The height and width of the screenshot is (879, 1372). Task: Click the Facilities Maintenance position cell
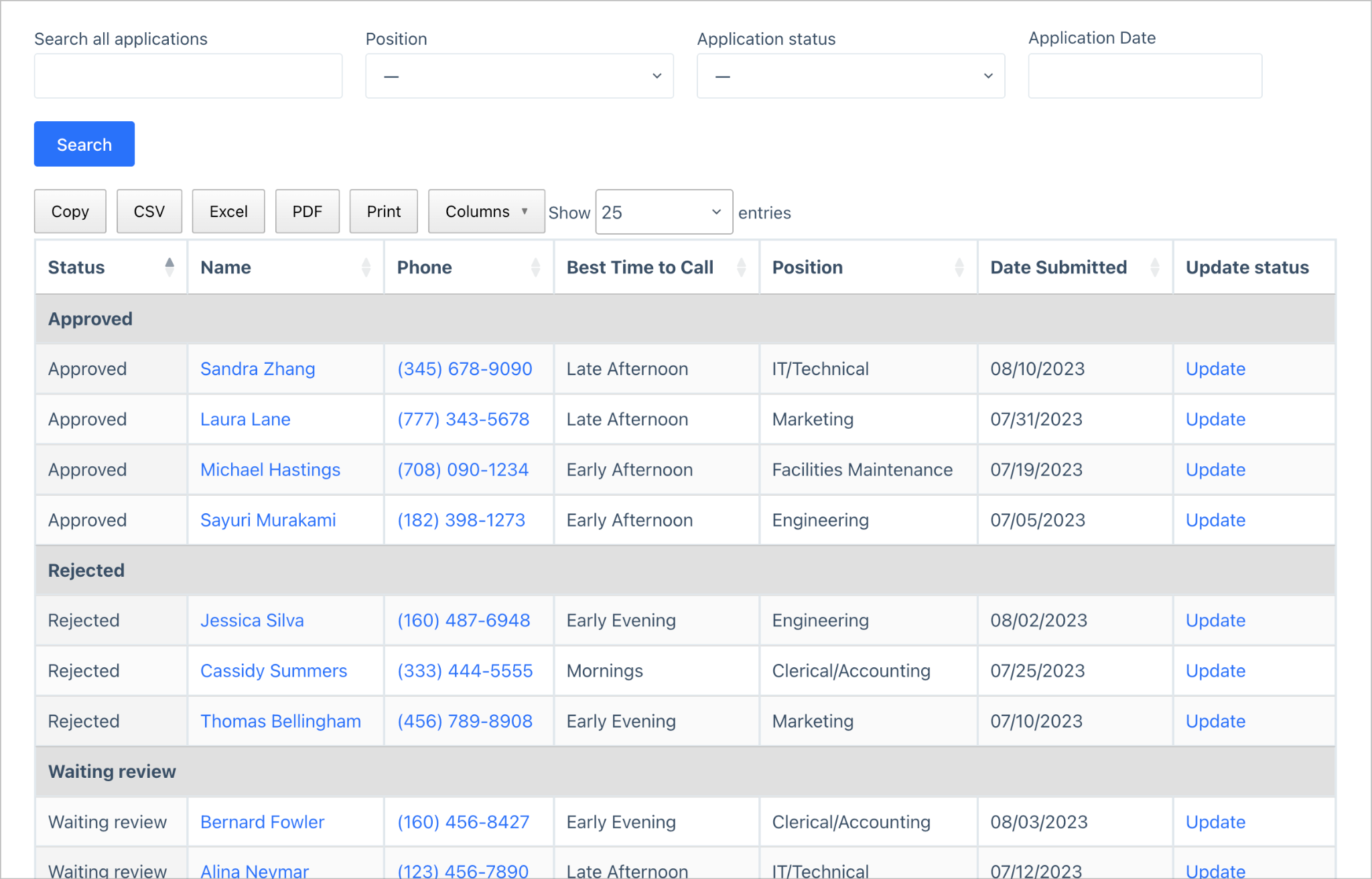868,470
